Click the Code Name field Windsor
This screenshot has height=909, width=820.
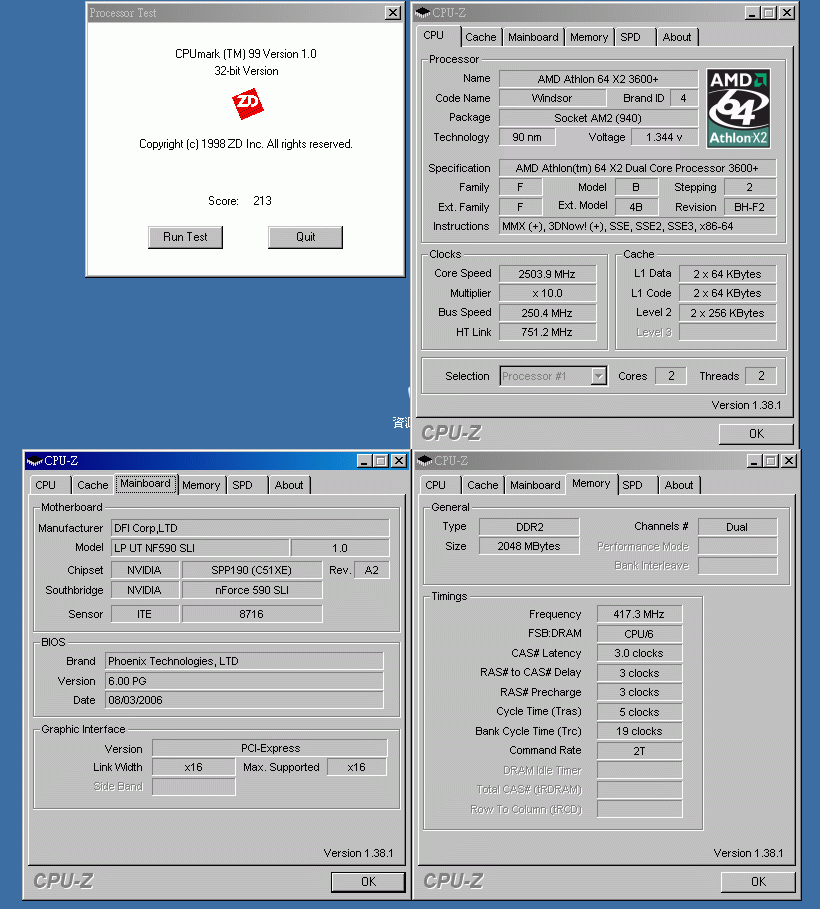(552, 98)
